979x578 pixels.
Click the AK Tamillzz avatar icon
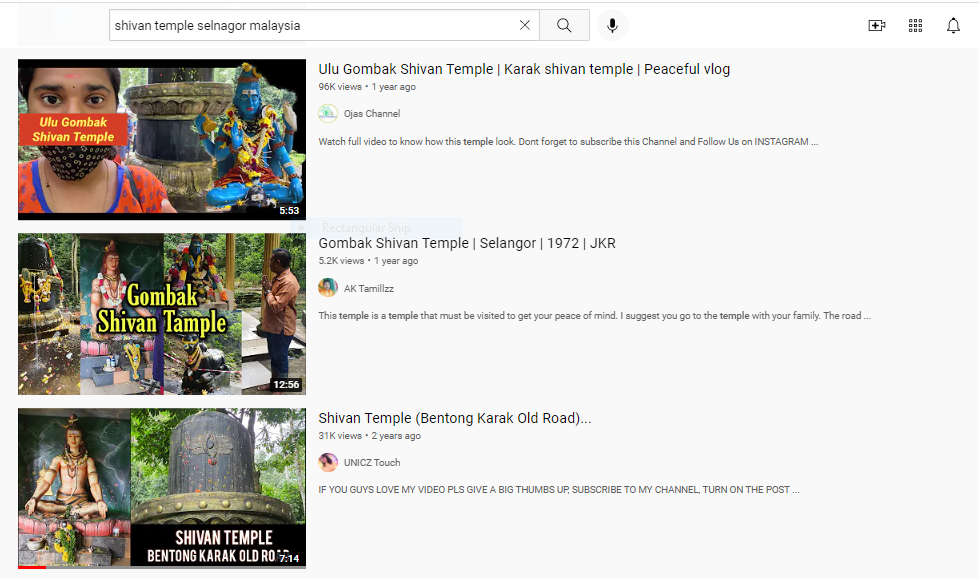[x=328, y=288]
